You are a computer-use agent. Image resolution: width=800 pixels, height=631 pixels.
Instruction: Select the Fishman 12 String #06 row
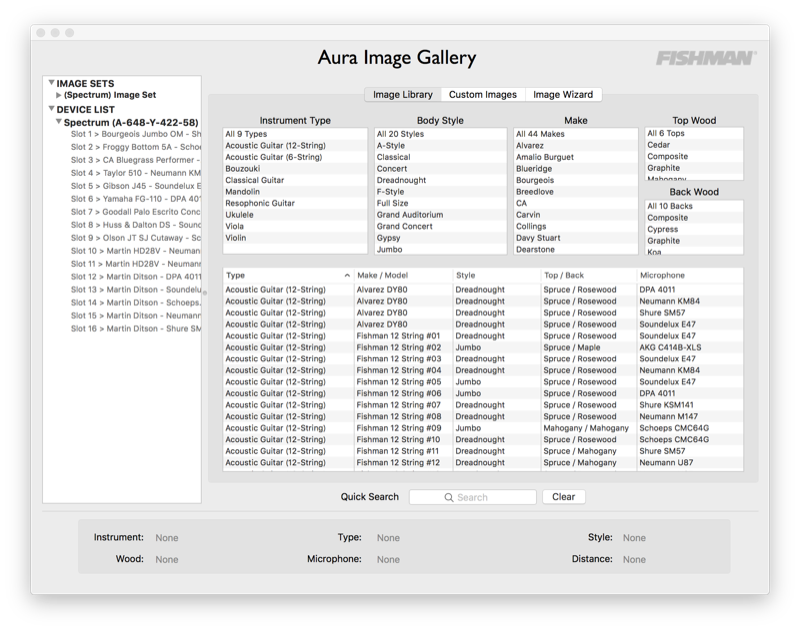click(x=483, y=393)
